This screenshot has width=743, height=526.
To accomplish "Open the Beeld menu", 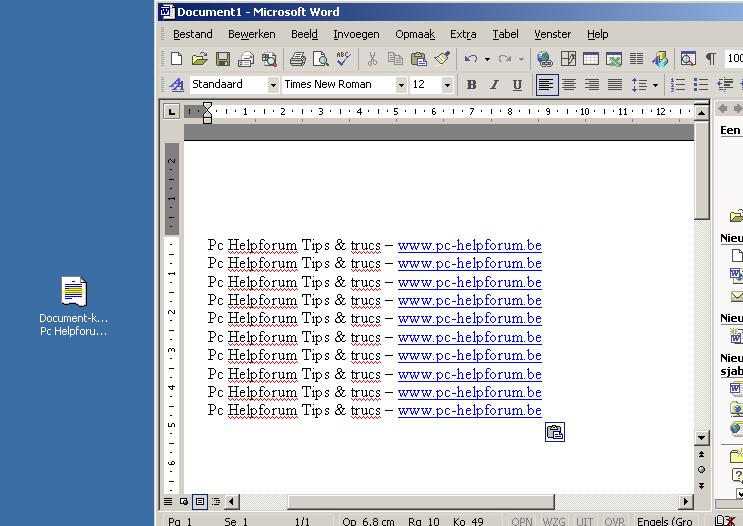I will 304,34.
